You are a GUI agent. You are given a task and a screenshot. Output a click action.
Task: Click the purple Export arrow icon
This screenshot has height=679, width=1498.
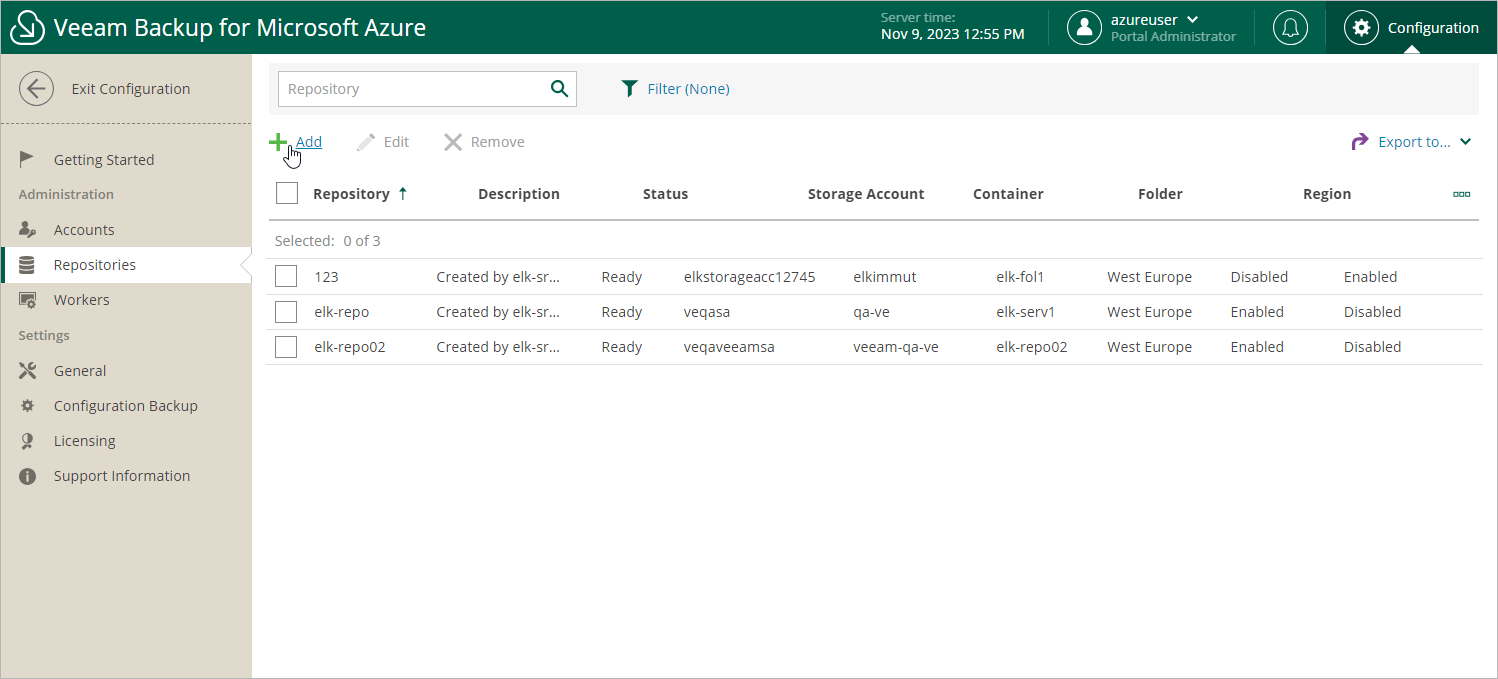tap(1360, 142)
